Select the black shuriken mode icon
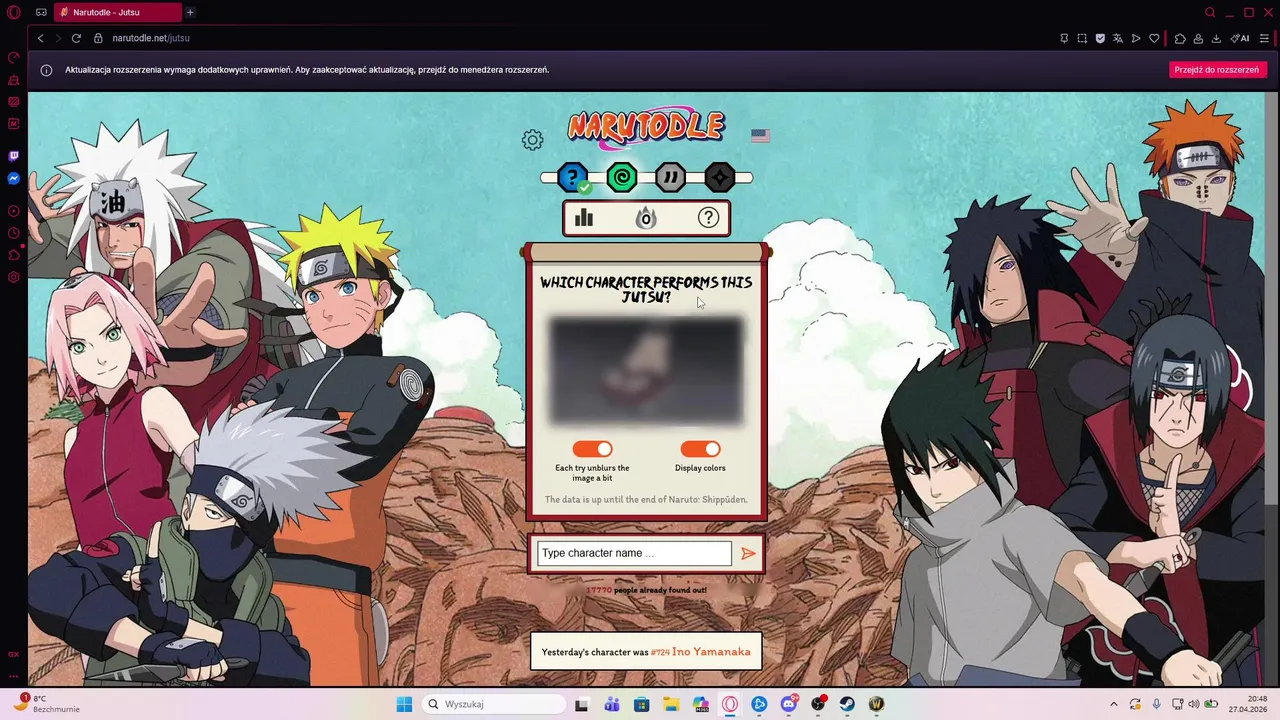This screenshot has width=1280, height=720. click(720, 178)
